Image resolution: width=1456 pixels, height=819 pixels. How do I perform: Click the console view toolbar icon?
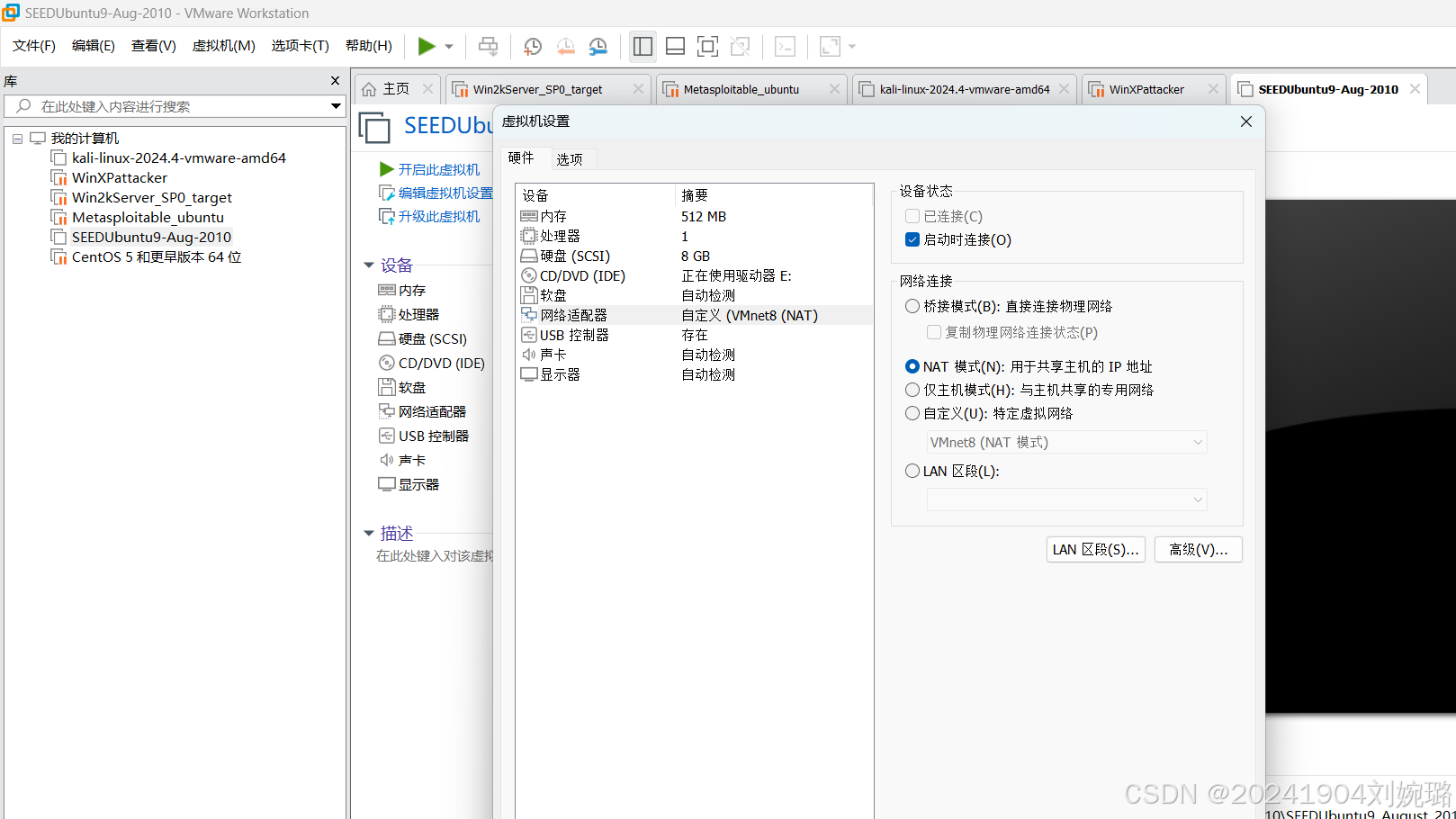785,46
